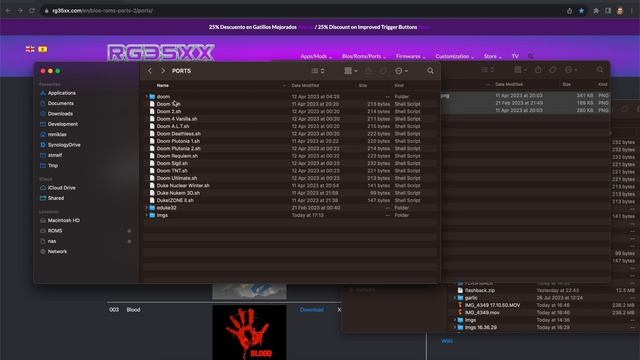Select Doom Sigil.sh file

(172, 163)
